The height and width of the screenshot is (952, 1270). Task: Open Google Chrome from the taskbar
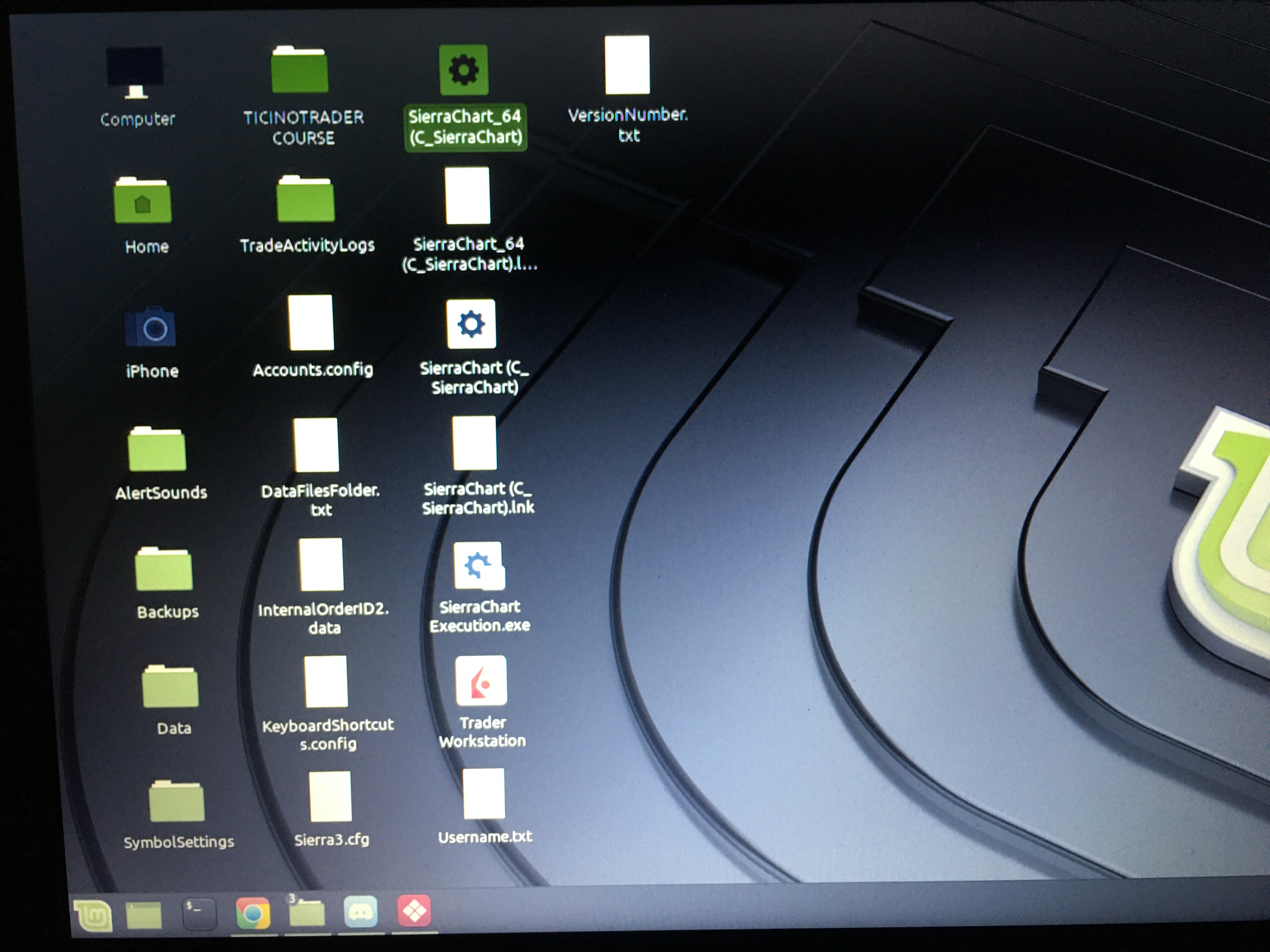tap(253, 913)
